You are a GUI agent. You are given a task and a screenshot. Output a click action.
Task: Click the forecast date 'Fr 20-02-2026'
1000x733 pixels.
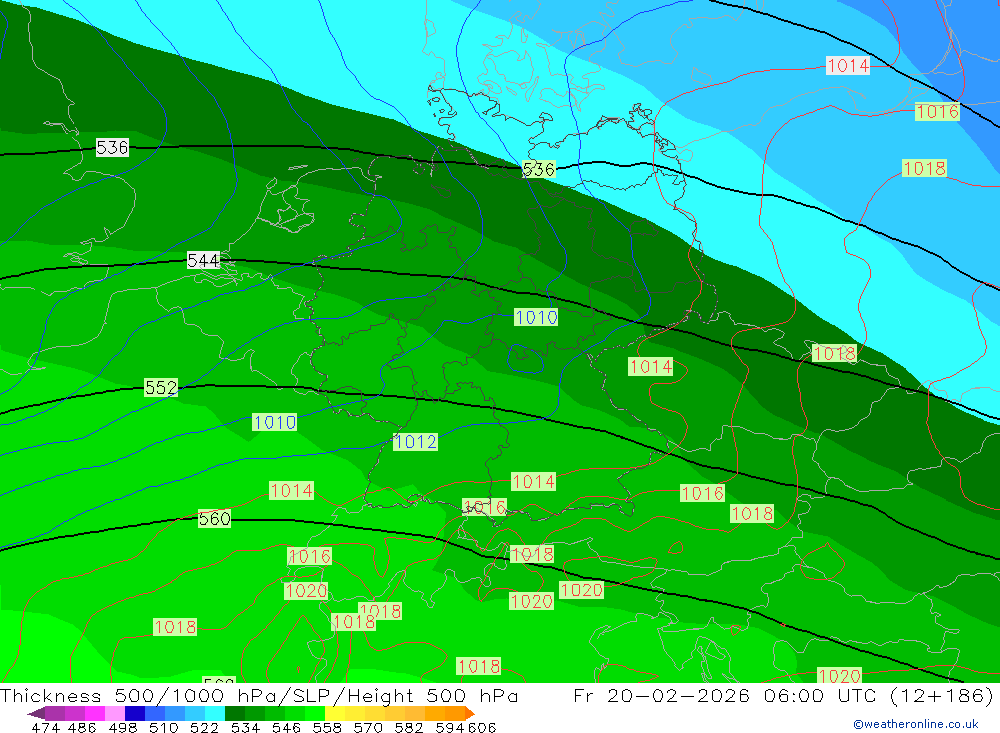[661, 695]
